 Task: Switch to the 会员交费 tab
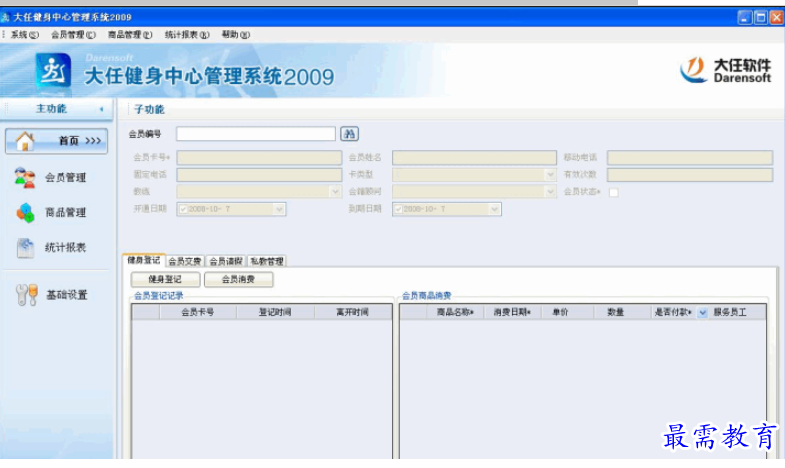[185, 261]
